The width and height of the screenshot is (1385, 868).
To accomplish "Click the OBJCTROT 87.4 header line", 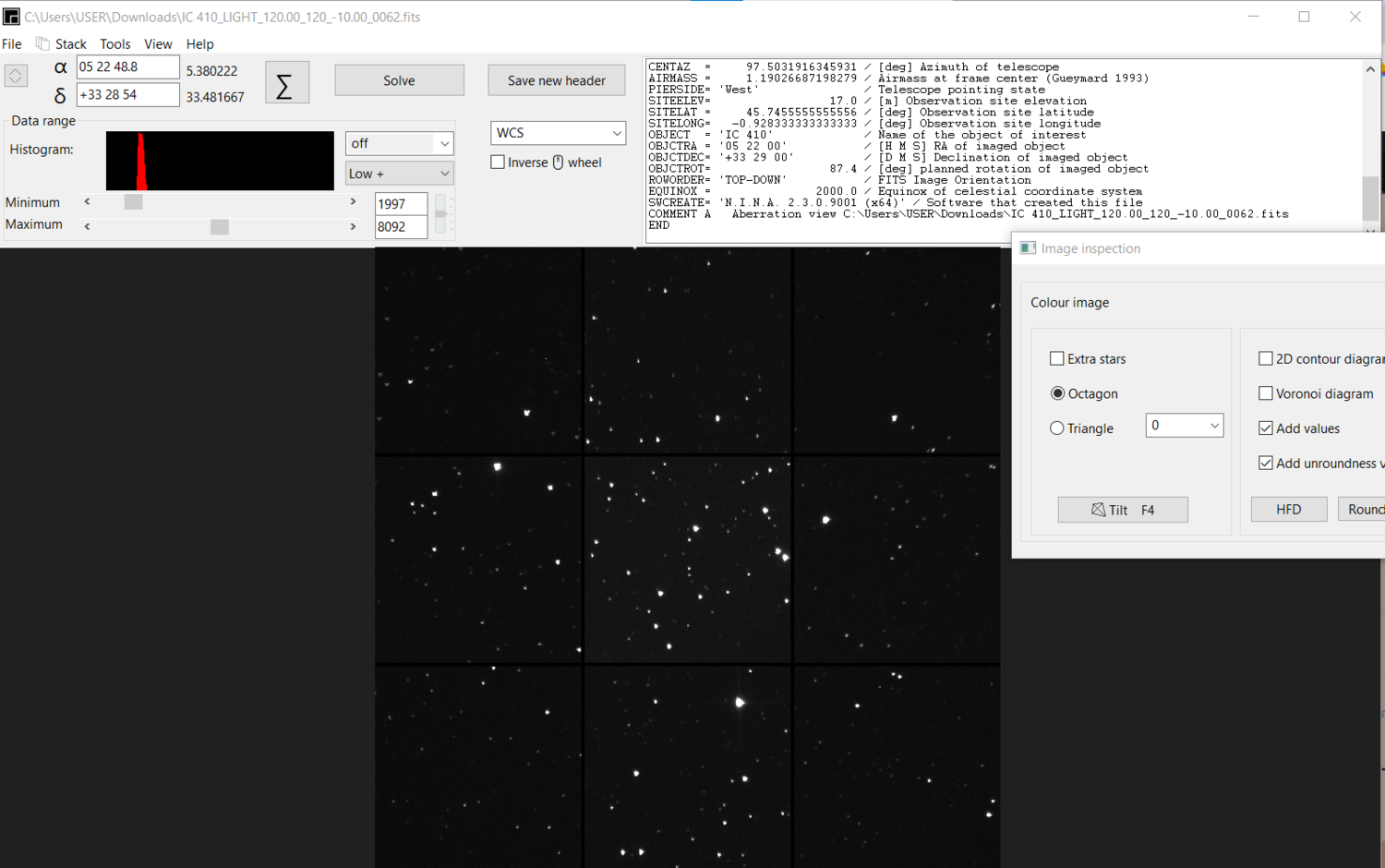I will coord(898,169).
